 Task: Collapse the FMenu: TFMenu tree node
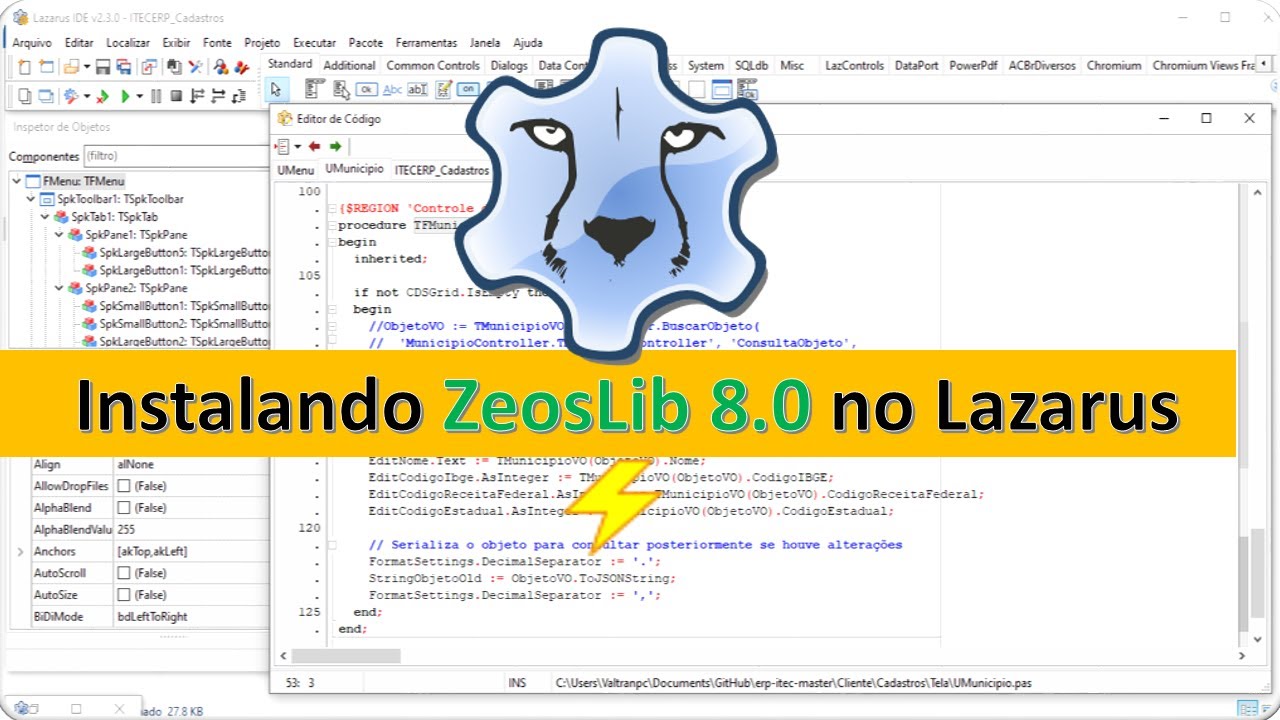click(17, 181)
